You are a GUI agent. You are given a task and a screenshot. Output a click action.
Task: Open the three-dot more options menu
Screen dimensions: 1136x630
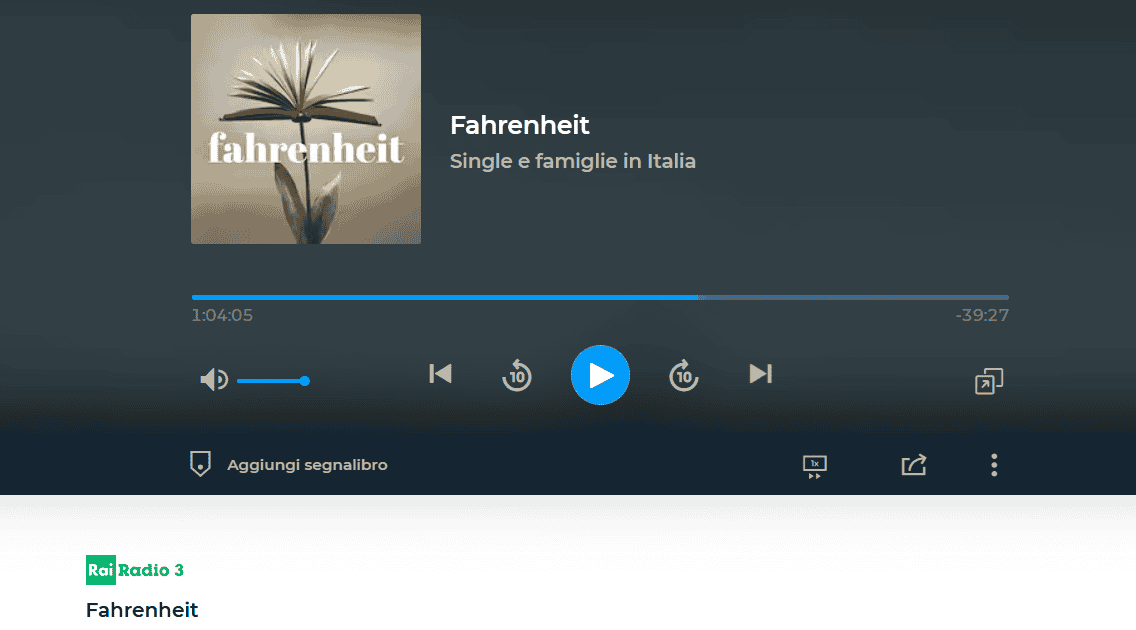[994, 465]
